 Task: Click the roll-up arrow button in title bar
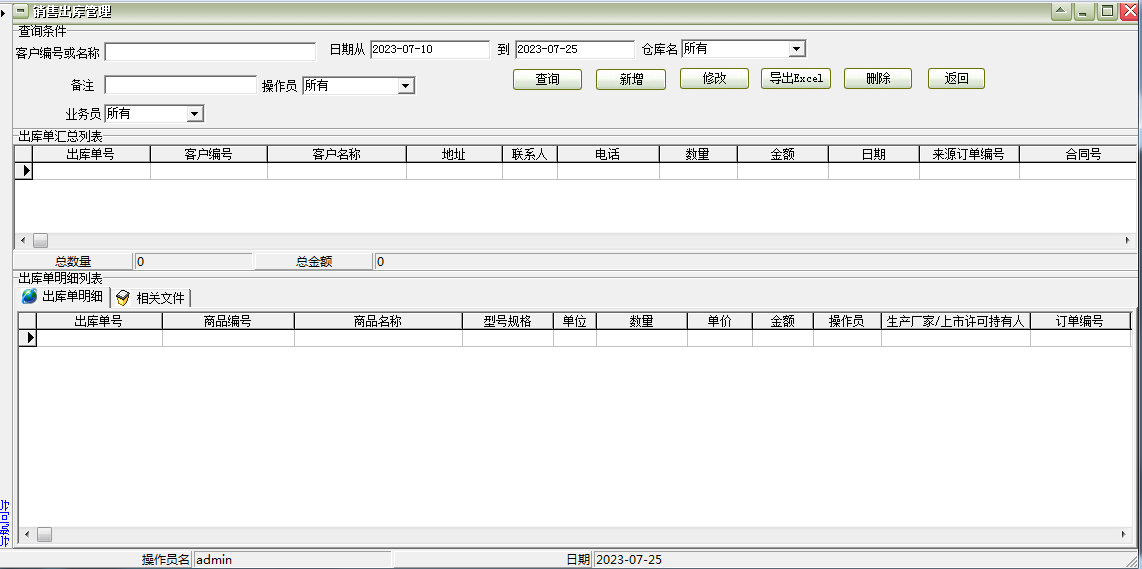pos(1061,12)
